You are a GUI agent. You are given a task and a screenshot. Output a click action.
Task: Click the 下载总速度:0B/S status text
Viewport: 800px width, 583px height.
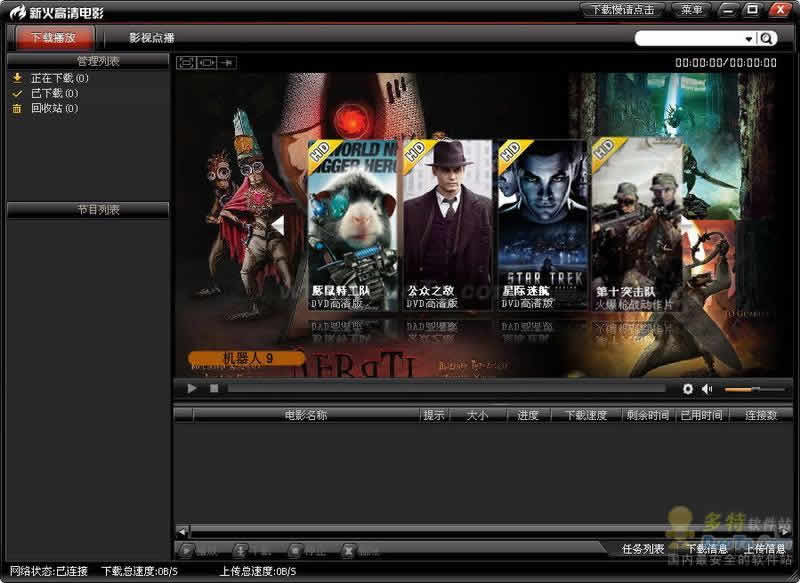point(139,571)
